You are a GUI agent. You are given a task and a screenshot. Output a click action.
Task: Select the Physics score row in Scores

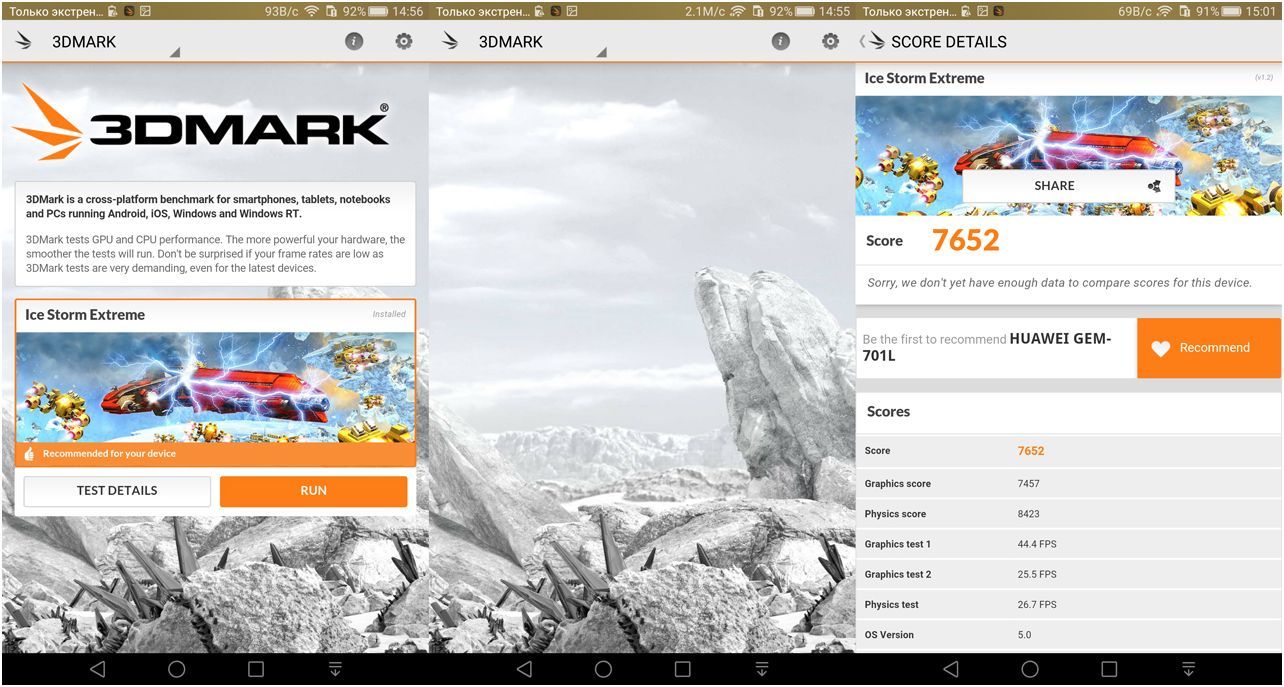pos(1067,514)
